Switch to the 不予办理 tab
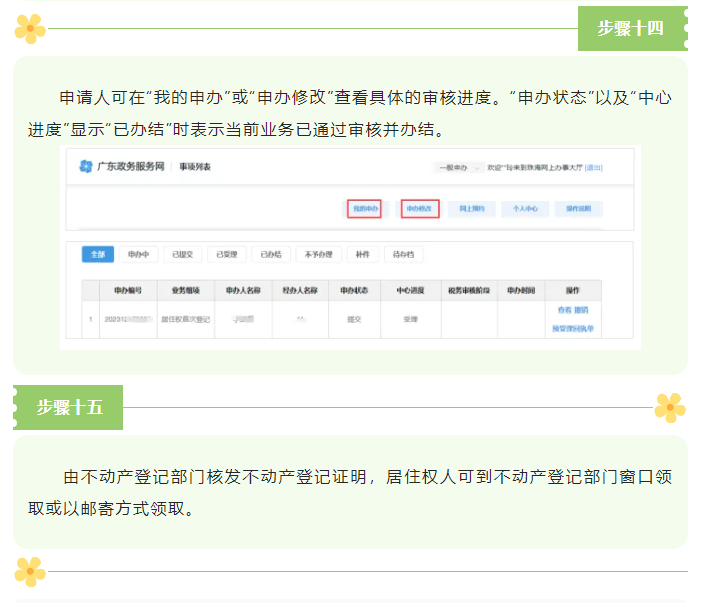 pos(318,255)
